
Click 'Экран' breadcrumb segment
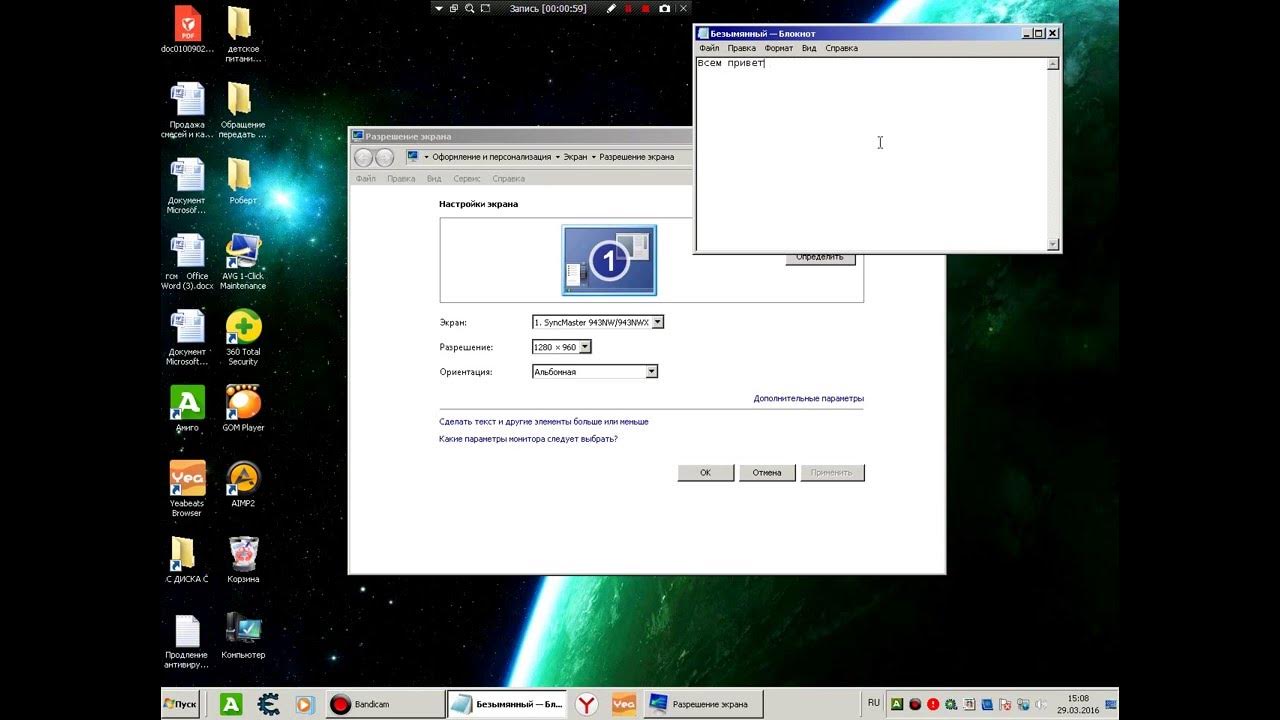(x=575, y=157)
